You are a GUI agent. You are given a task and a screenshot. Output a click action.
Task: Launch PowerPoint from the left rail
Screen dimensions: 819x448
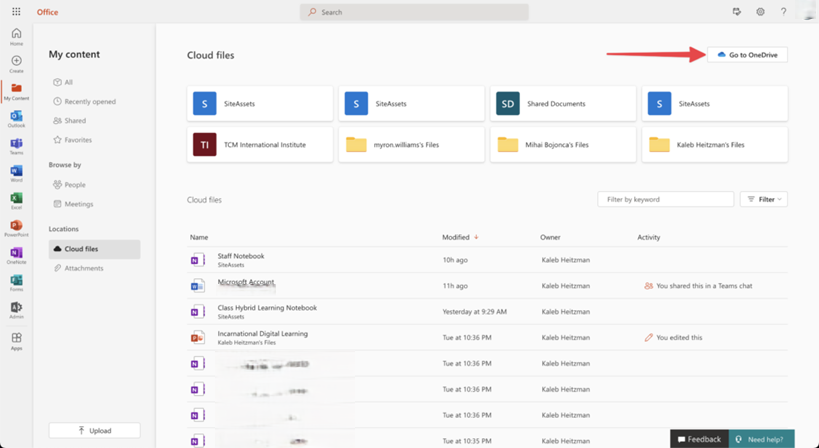(x=16, y=228)
